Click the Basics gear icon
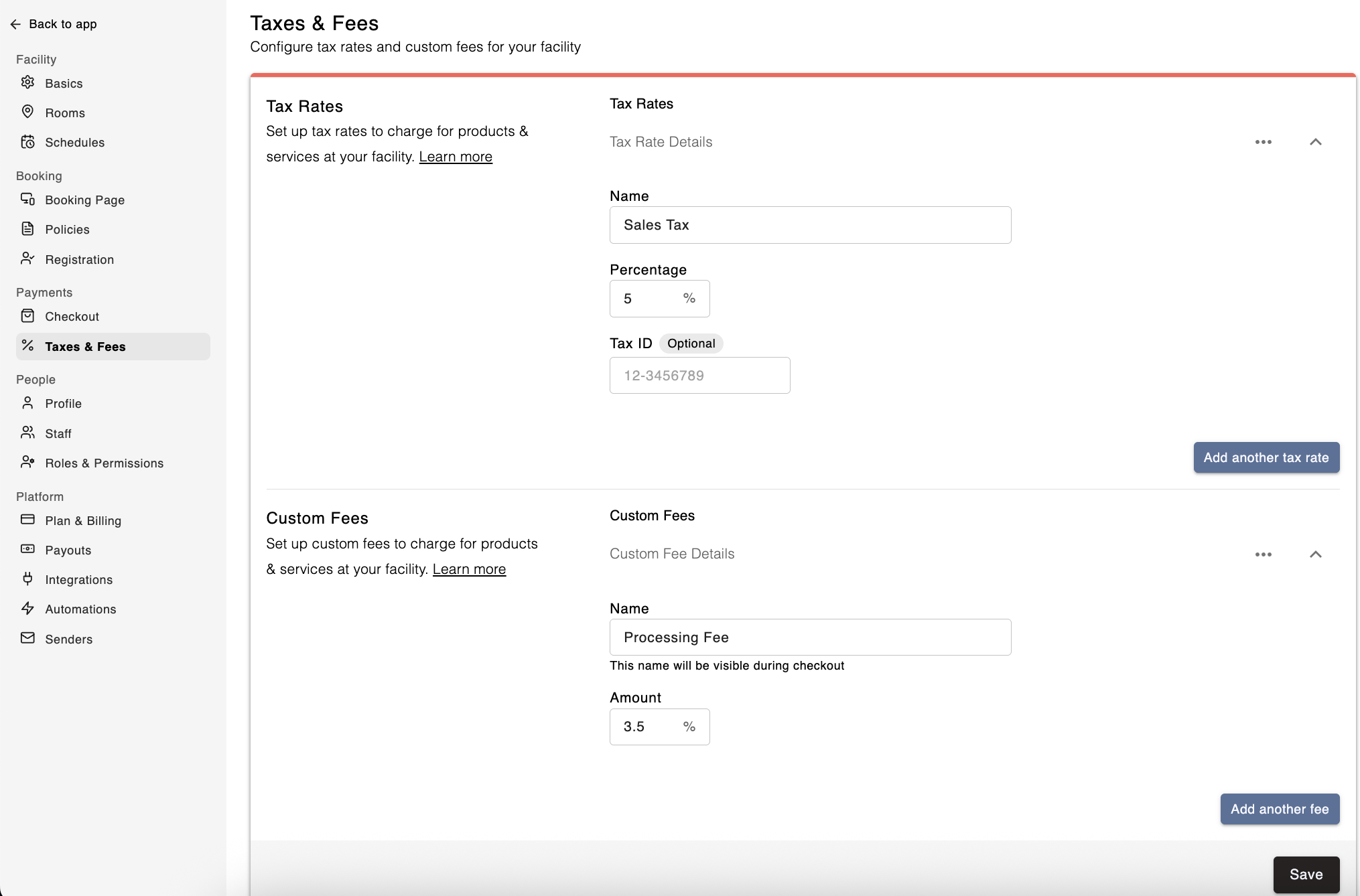The width and height of the screenshot is (1360, 896). (x=27, y=82)
